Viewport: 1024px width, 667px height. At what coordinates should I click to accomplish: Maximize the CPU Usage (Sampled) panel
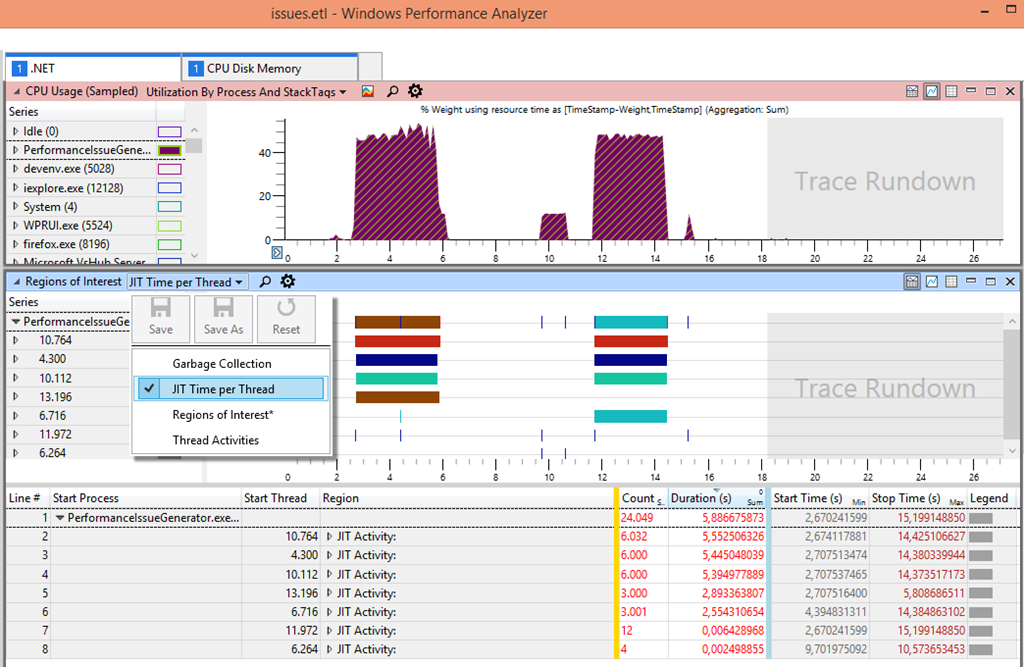click(991, 91)
